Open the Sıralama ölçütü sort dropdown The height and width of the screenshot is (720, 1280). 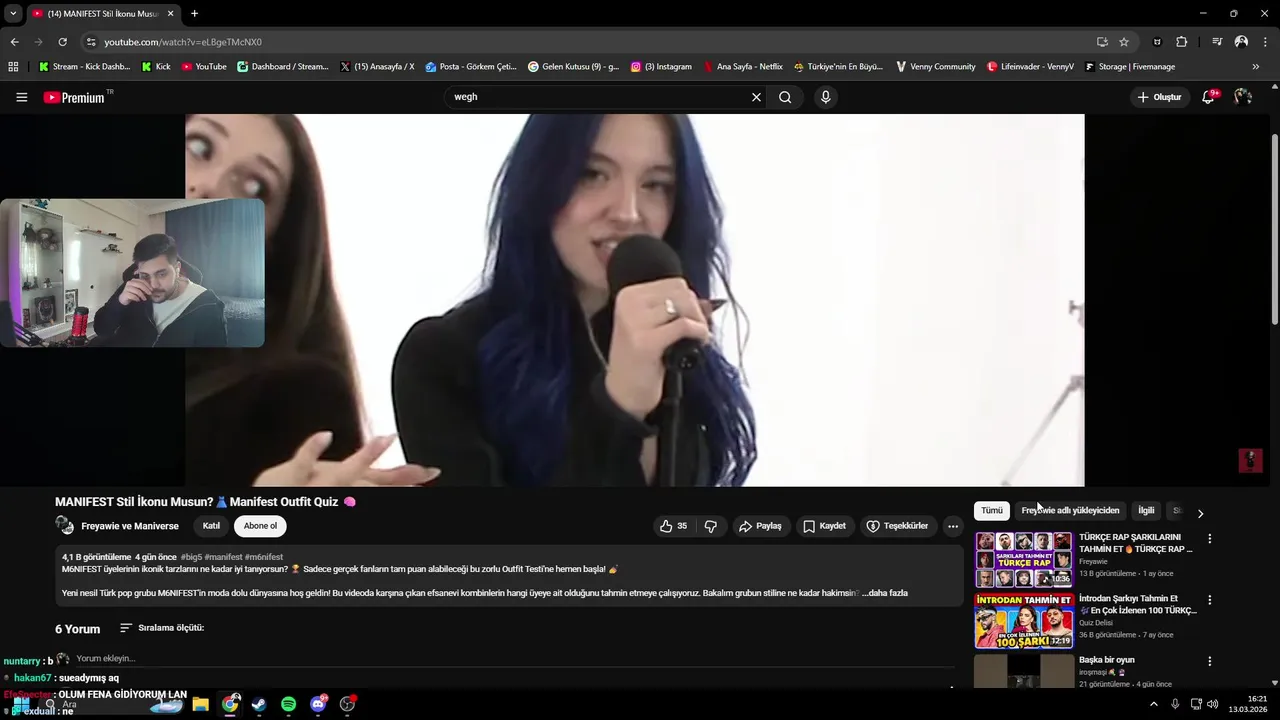tap(162, 628)
